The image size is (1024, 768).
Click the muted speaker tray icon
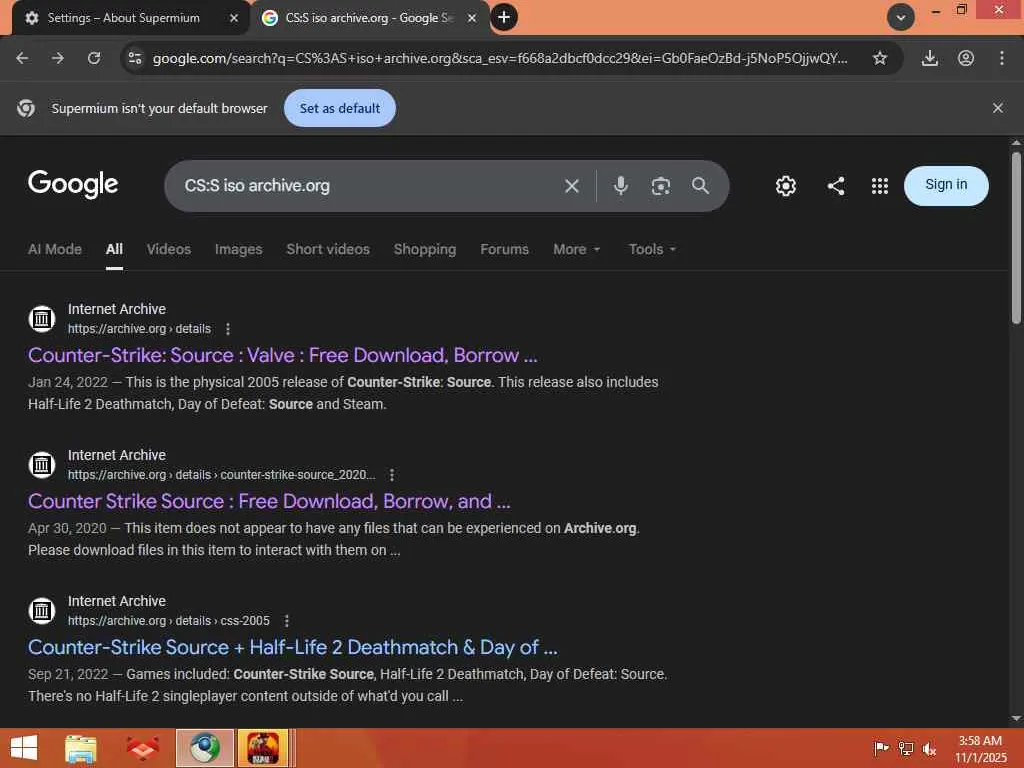point(929,748)
